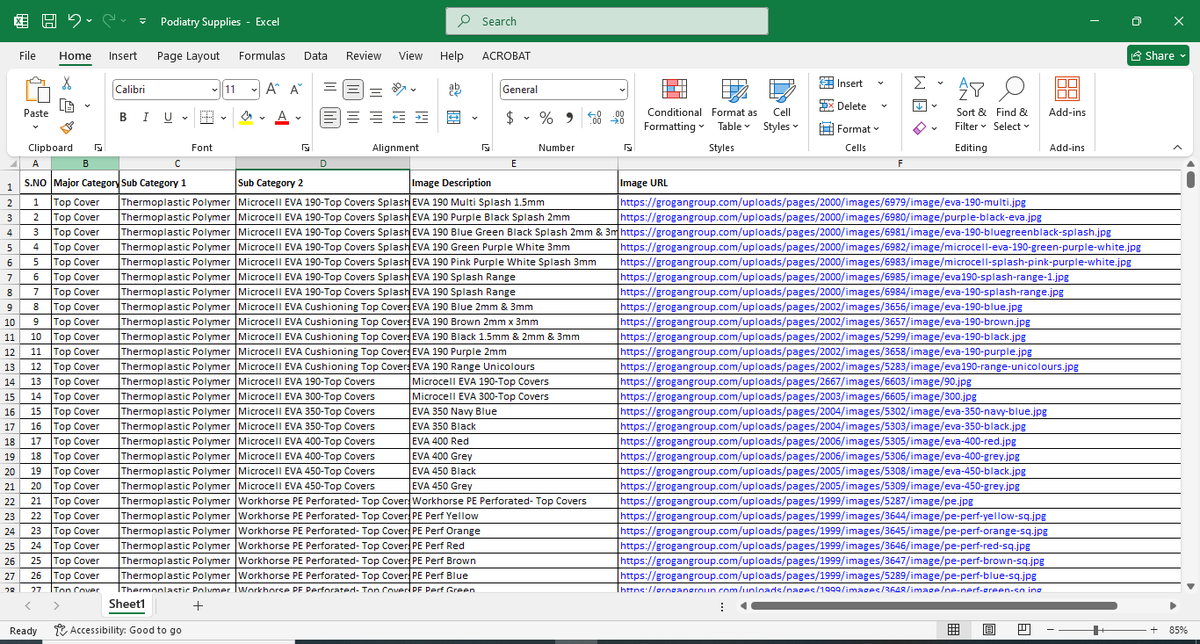
Task: Switch to Page Break Preview view
Action: click(1025, 630)
